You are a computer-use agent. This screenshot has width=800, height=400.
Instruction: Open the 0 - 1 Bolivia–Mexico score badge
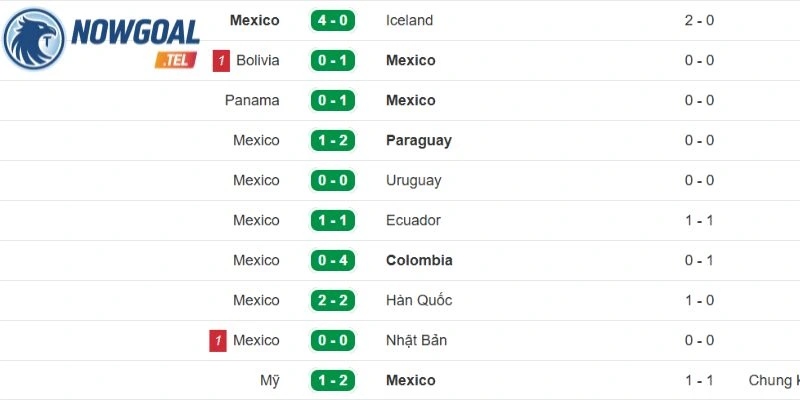[x=333, y=60]
